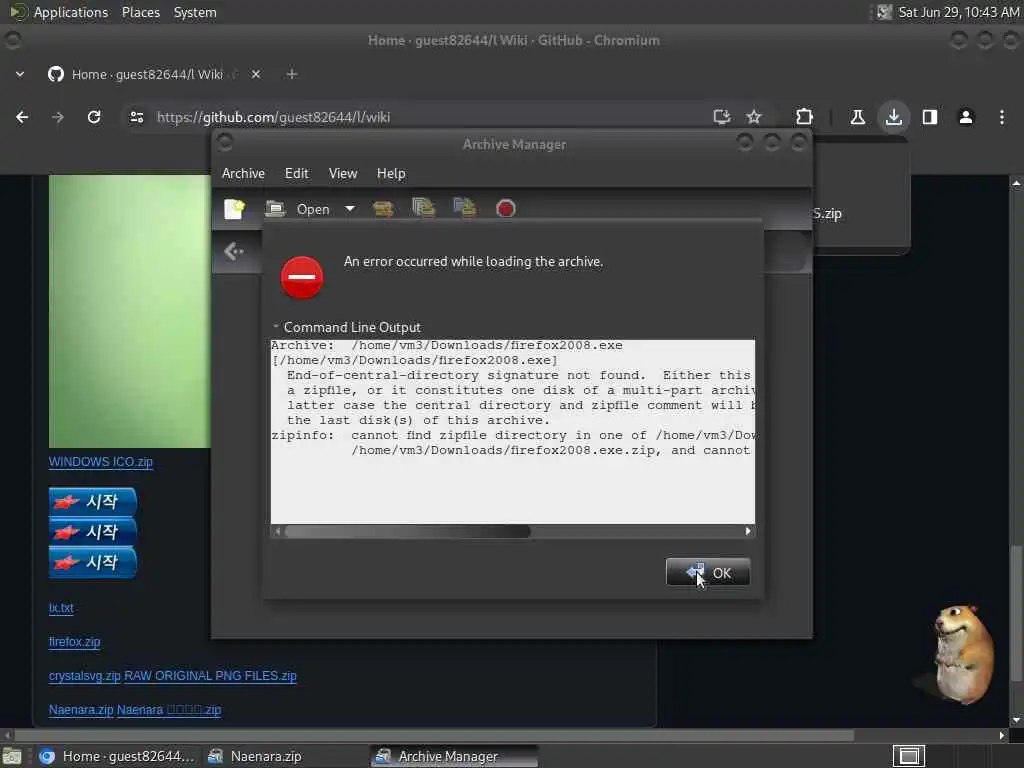The image size is (1024, 768).
Task: Click the hamster desktop mascot
Action: click(963, 653)
